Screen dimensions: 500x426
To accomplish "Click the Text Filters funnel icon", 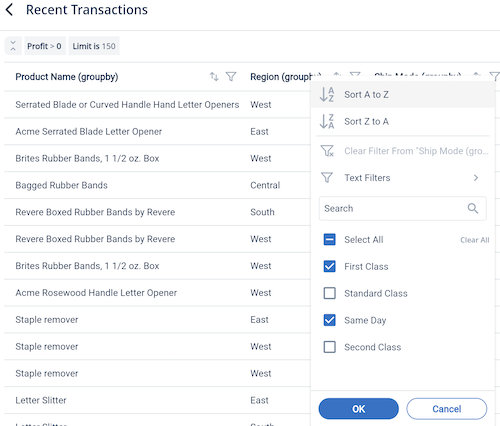I will (x=327, y=177).
